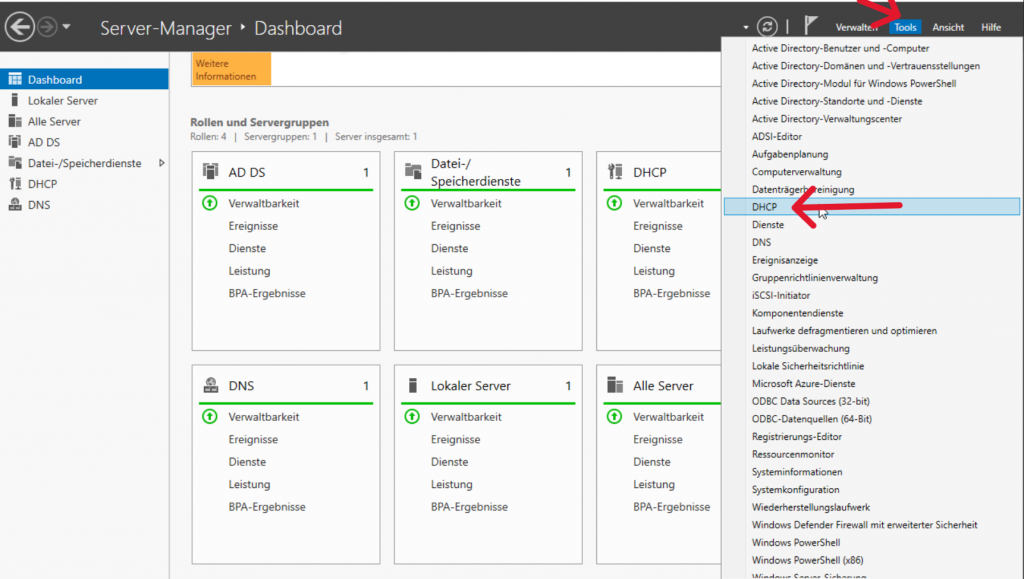Open the navigation history dropdown arrow
The width and height of the screenshot is (1024, 579).
[67, 28]
